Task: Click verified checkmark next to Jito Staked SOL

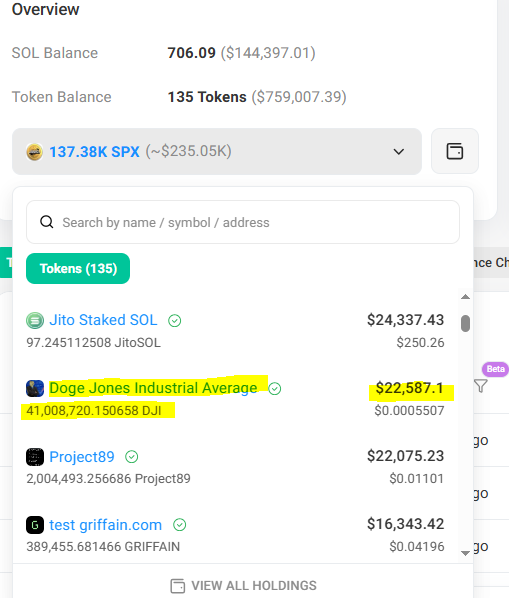Action: coord(175,320)
